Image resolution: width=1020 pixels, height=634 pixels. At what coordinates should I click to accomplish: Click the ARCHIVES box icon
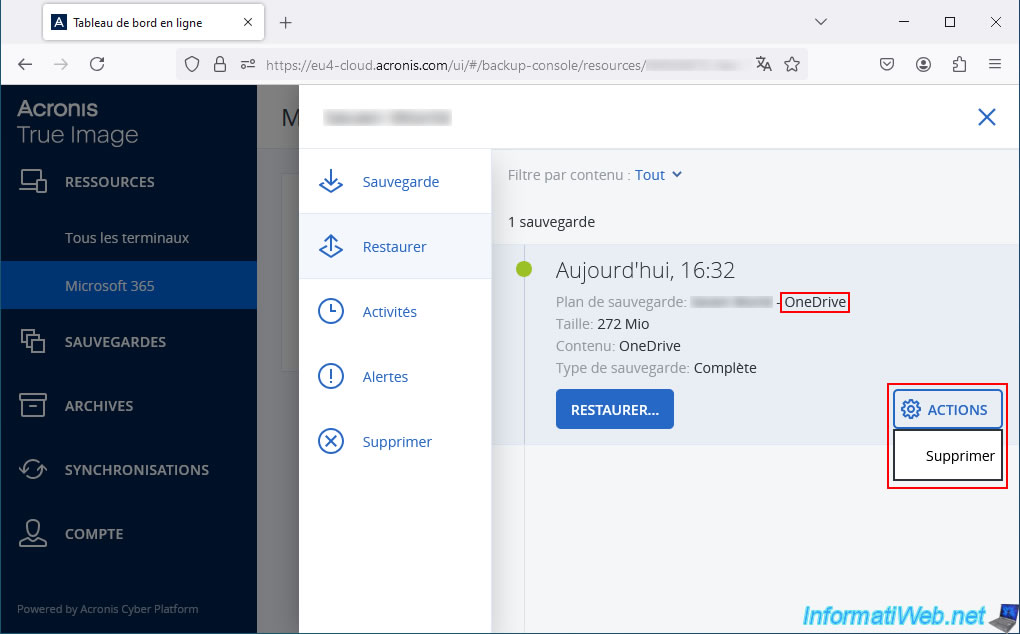point(33,405)
